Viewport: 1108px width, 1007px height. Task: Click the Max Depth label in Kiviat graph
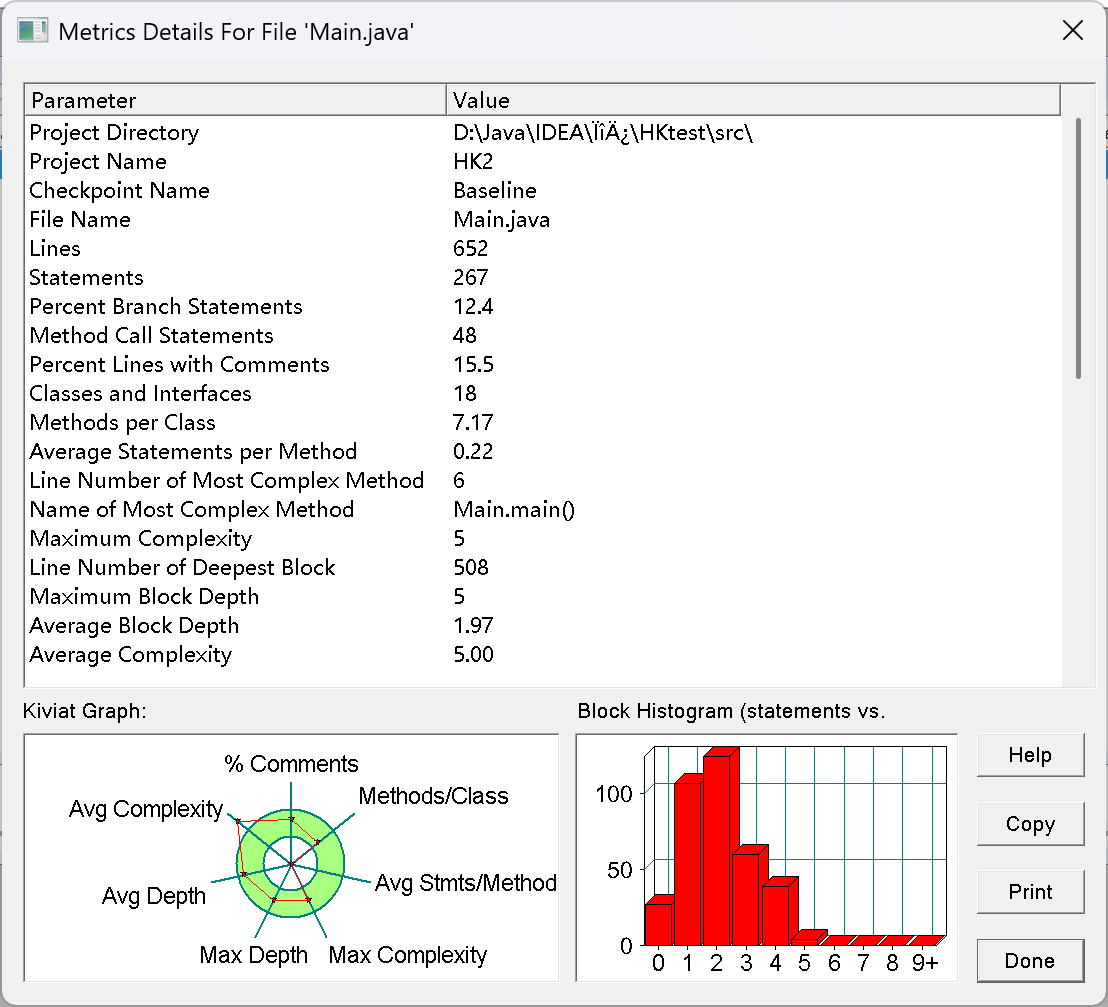[254, 955]
